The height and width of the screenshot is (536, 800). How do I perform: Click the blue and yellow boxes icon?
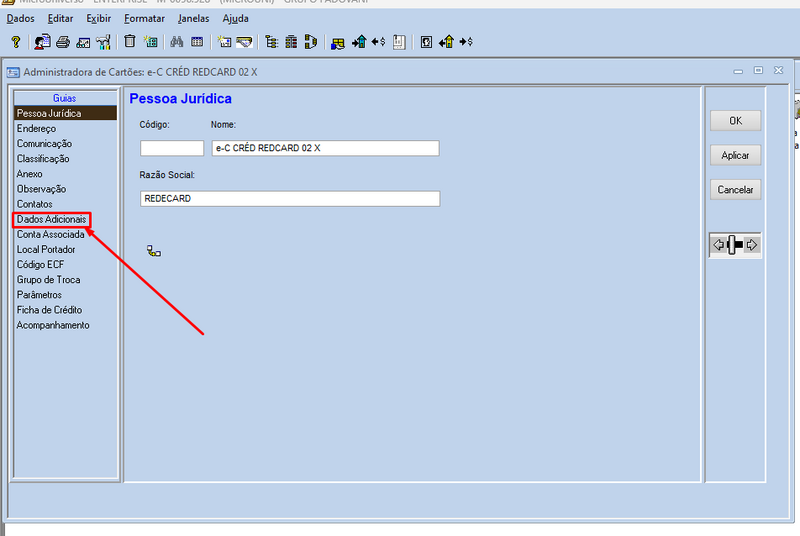(x=338, y=43)
